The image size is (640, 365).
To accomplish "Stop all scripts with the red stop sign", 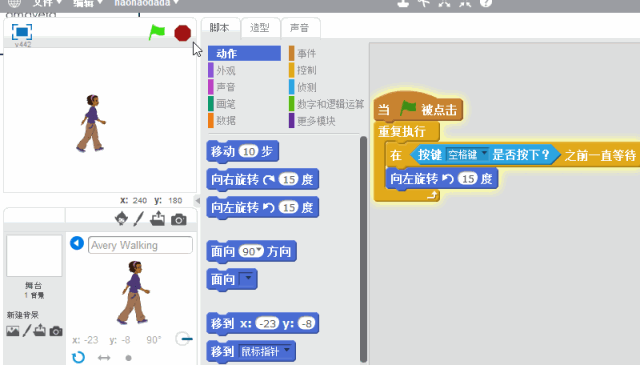I will pos(182,33).
